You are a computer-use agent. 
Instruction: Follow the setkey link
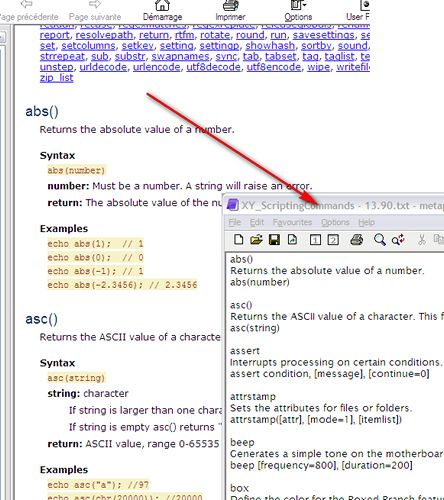(137, 46)
